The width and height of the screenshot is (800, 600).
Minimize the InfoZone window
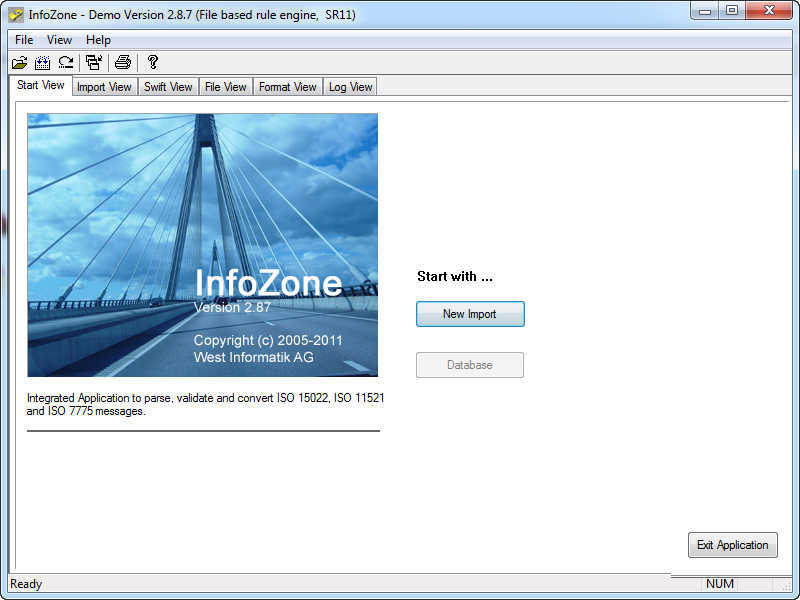(x=705, y=11)
